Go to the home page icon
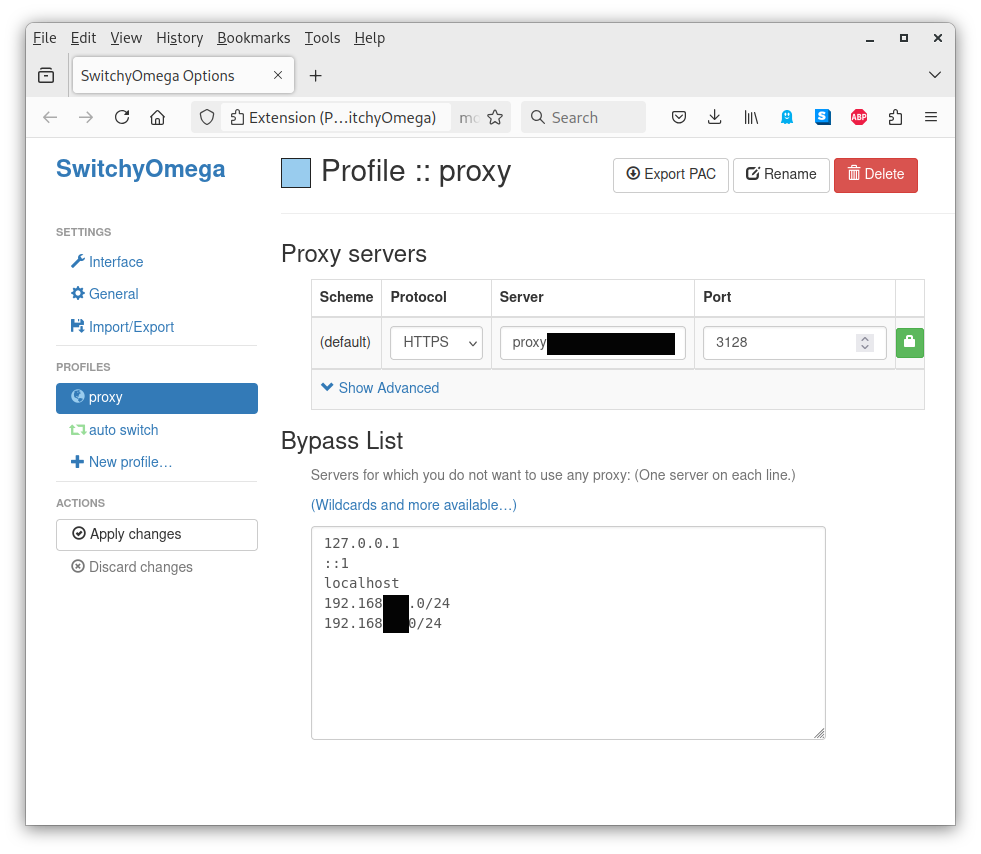981x854 pixels. click(158, 117)
